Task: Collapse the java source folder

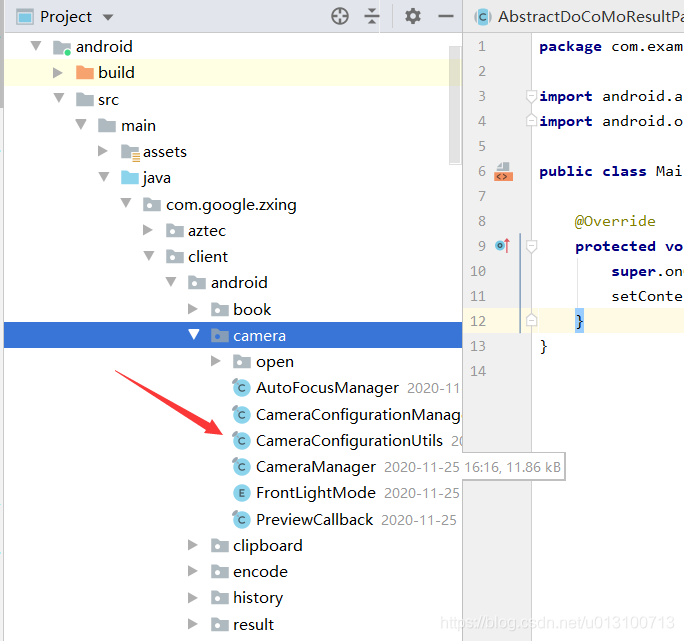Action: click(104, 177)
